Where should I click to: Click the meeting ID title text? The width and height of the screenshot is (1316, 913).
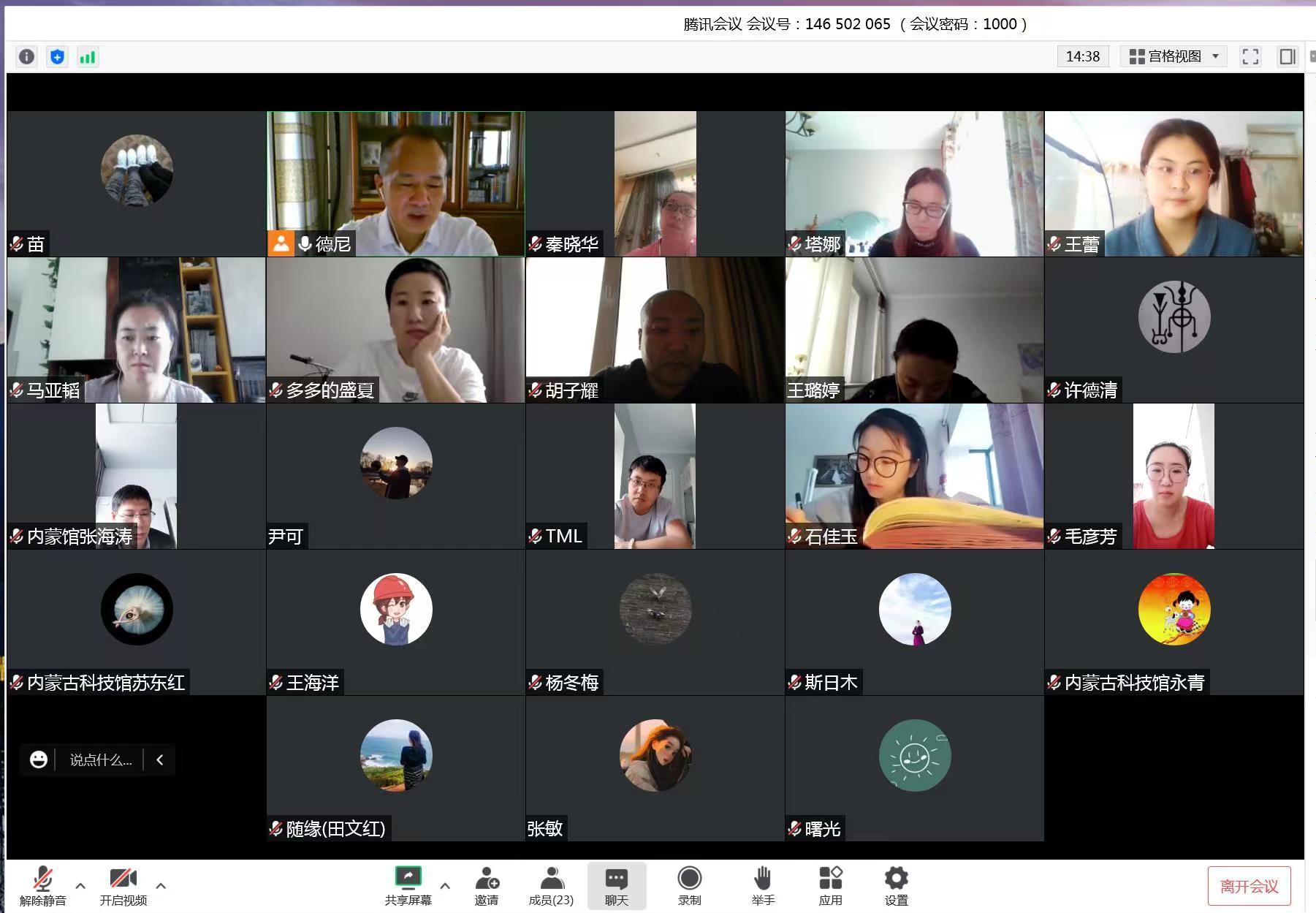(x=855, y=24)
